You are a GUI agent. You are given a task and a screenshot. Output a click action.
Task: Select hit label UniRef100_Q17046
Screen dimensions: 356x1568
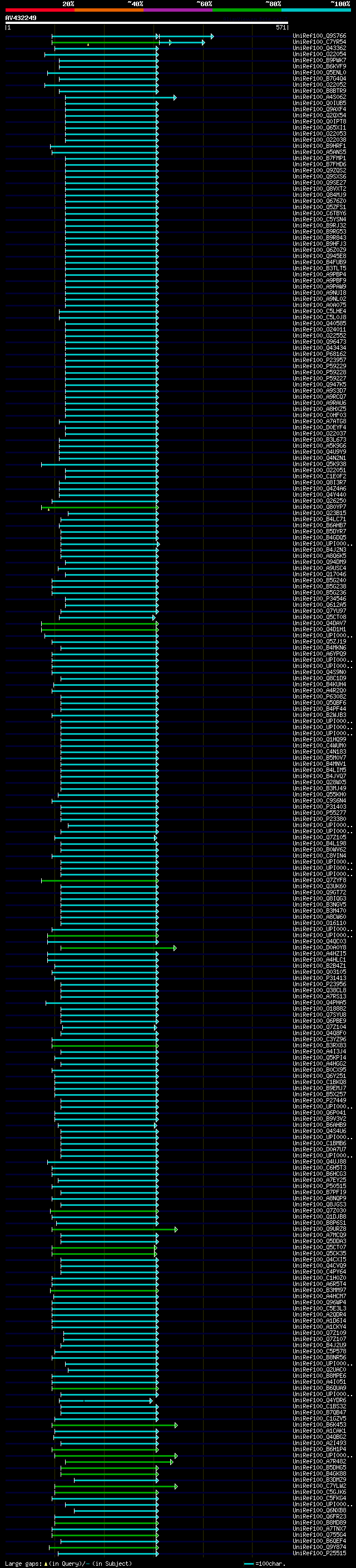[x=319, y=574]
